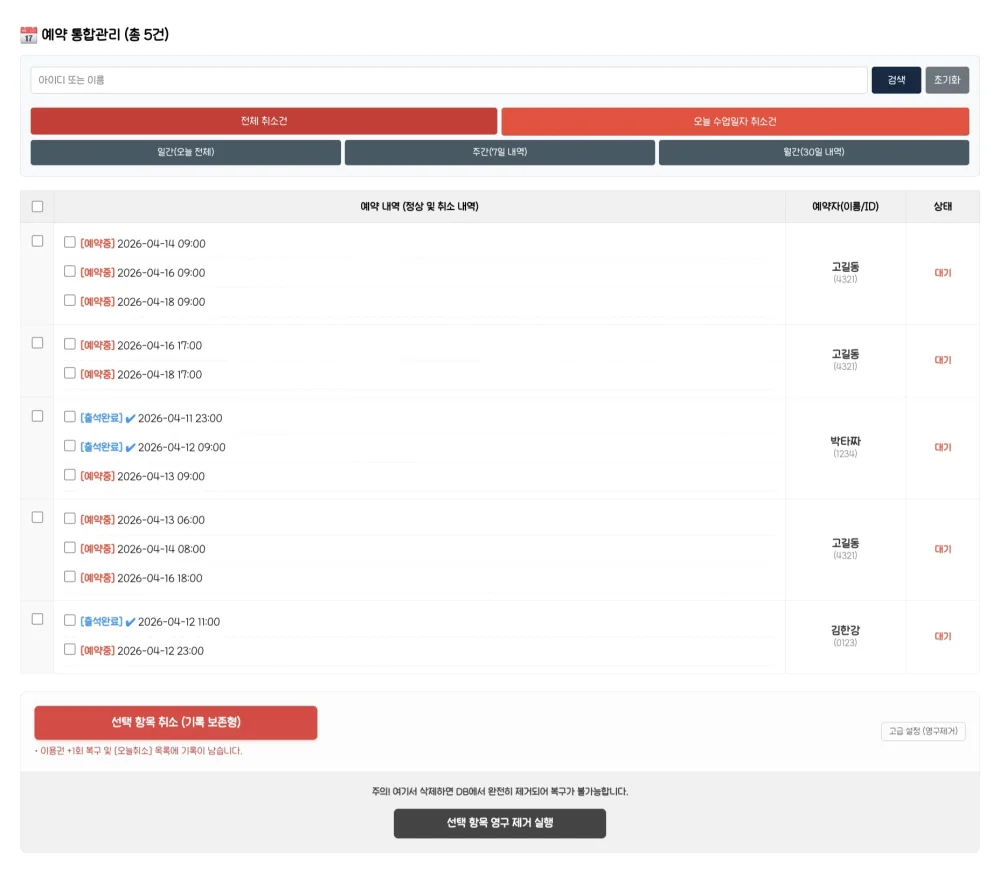Screen dimensions: 1000x870
Task: Tick the 2026-04-14 08:00 reservation checkbox
Action: click(70, 548)
